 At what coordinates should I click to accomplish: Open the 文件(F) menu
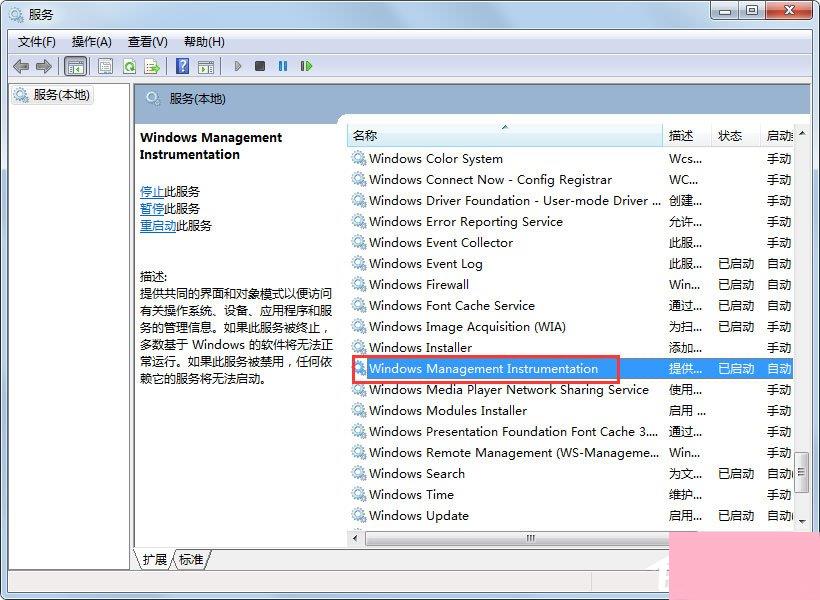pyautogui.click(x=37, y=42)
